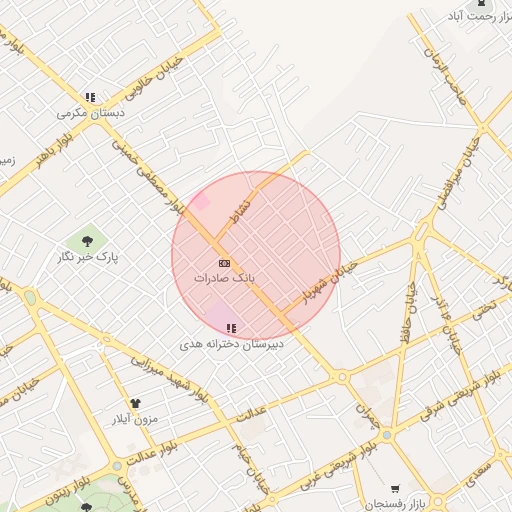Click the monument icon at مزار رحمت آباد

[x=481, y=3]
